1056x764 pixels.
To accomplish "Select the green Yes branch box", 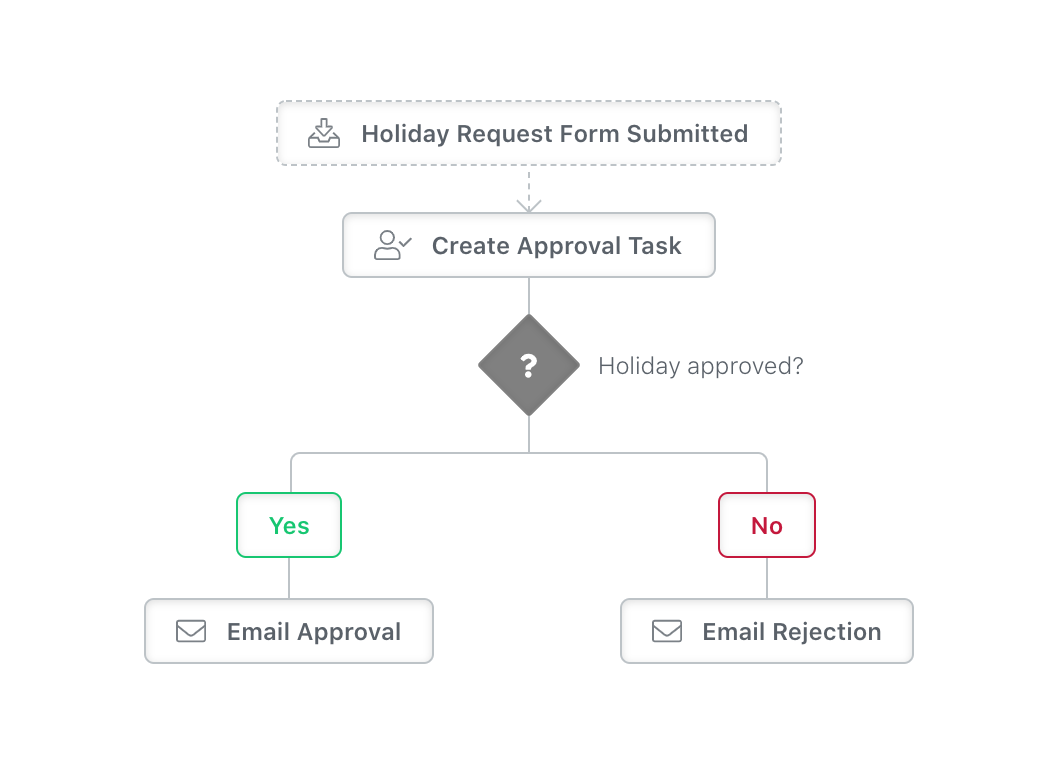I will [289, 525].
